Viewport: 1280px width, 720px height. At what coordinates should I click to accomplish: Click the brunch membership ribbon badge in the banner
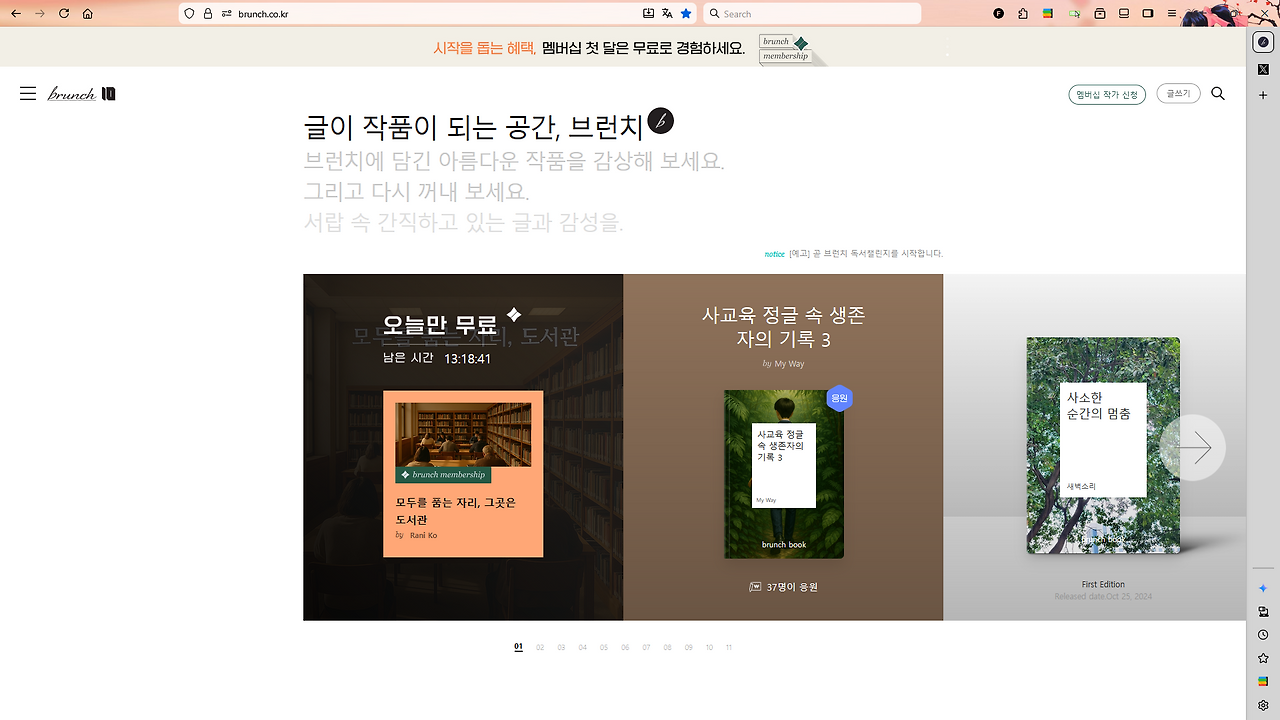coord(785,47)
